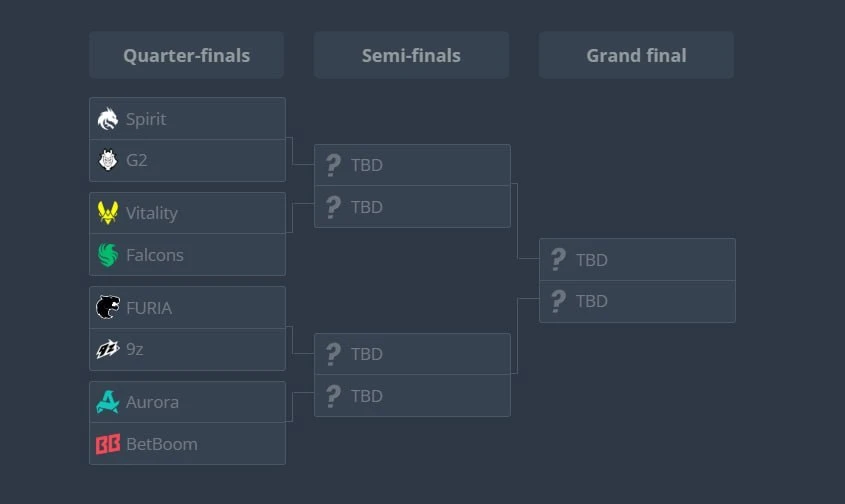Screen dimensions: 845x504
Task: Click the first TBD slot in upper semi-final
Action: [412, 165]
